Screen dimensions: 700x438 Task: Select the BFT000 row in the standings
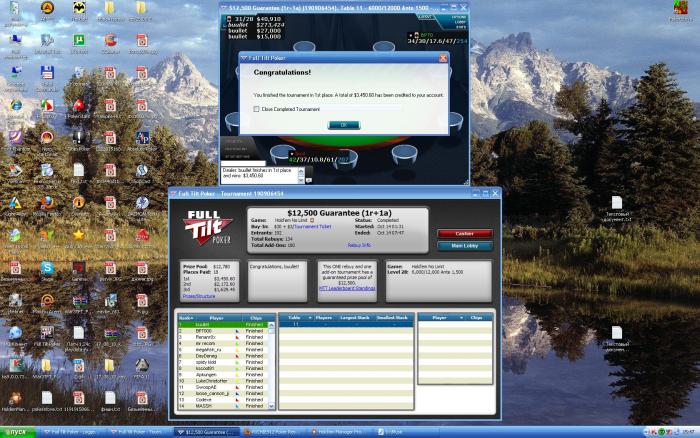point(223,331)
